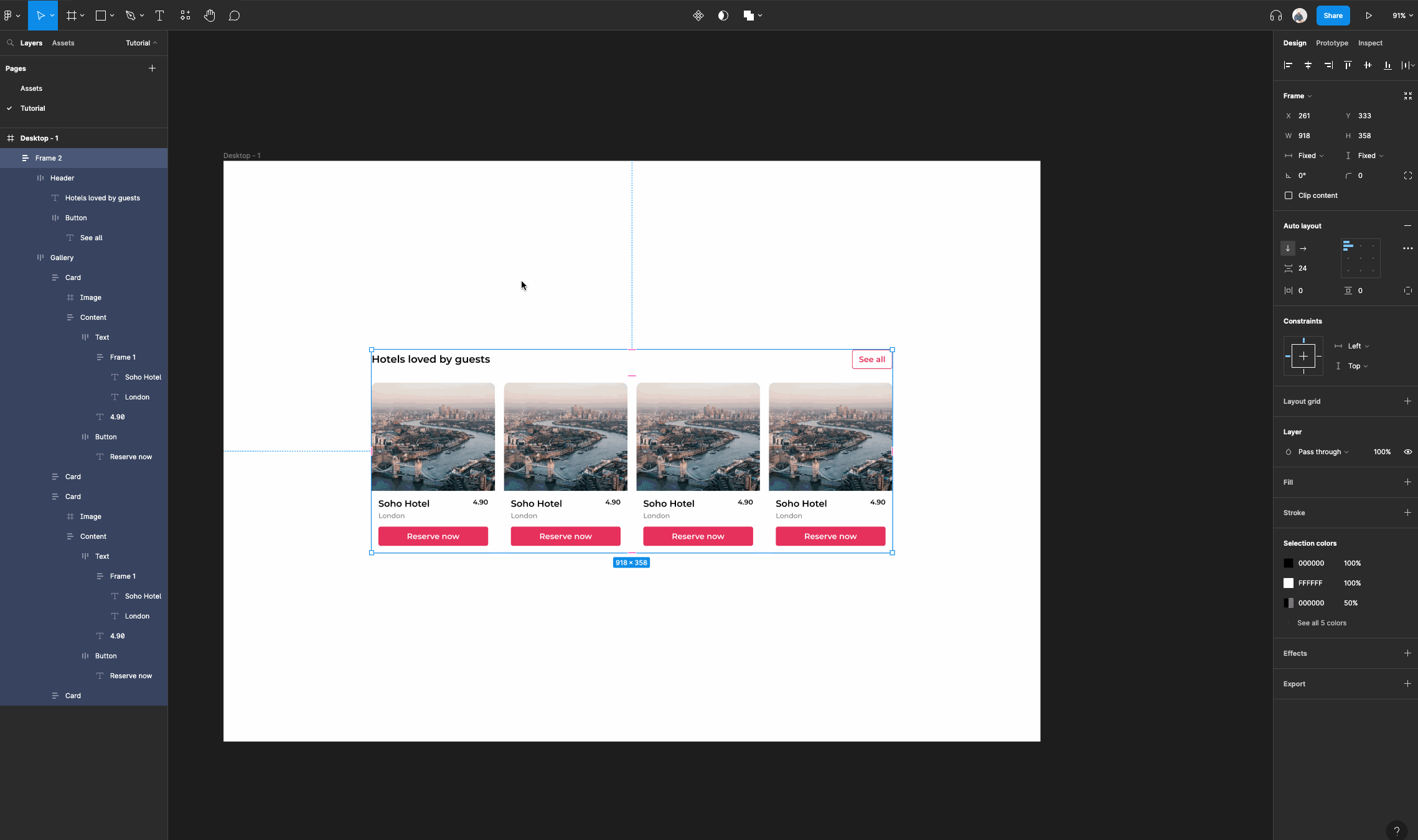
Task: Set top-left alignment in the auto layout grid
Action: [1348, 246]
